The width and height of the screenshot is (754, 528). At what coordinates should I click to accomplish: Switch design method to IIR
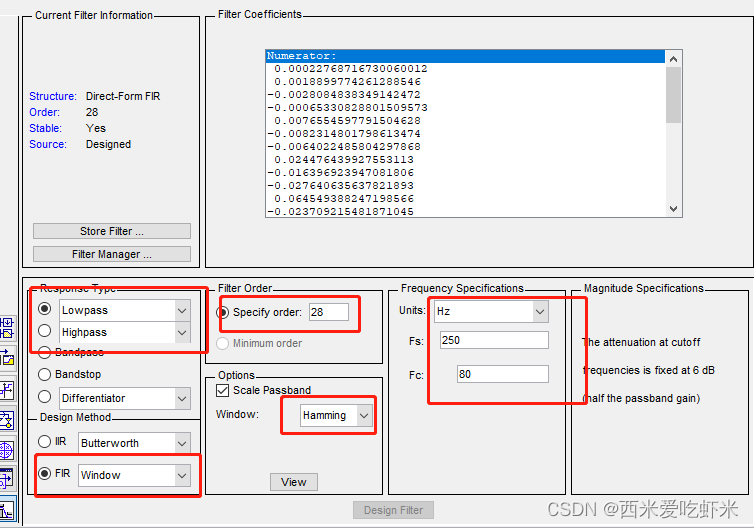pyautogui.click(x=44, y=441)
